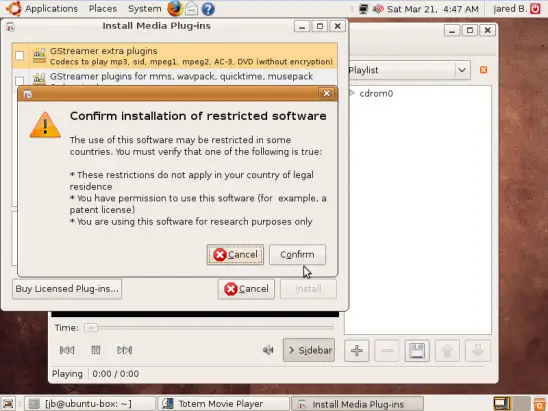The image size is (548, 411).
Task: Confirm the restricted software installation
Action: (297, 254)
